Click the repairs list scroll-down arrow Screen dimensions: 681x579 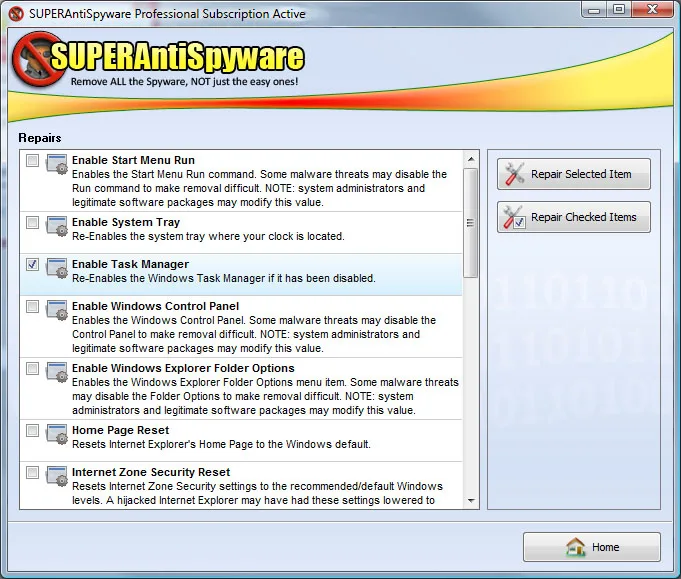[471, 501]
